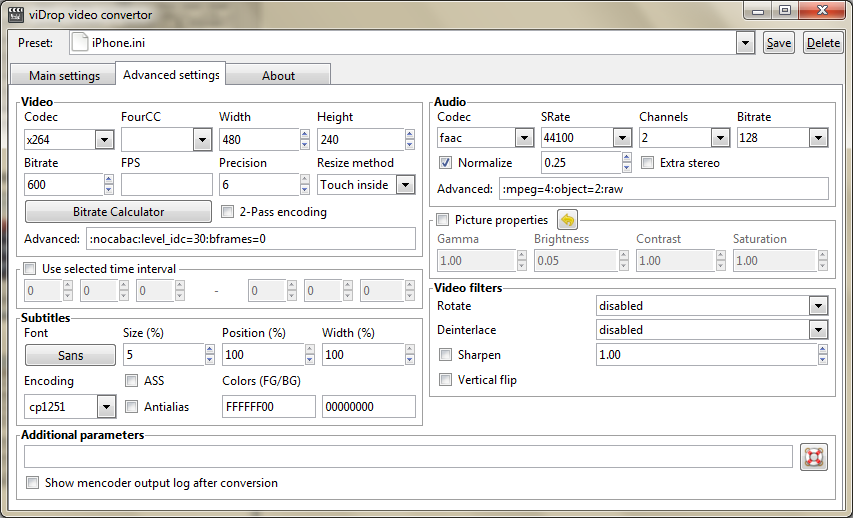853x518 pixels.
Task: Expand the Resize method dropdown
Action: point(405,185)
